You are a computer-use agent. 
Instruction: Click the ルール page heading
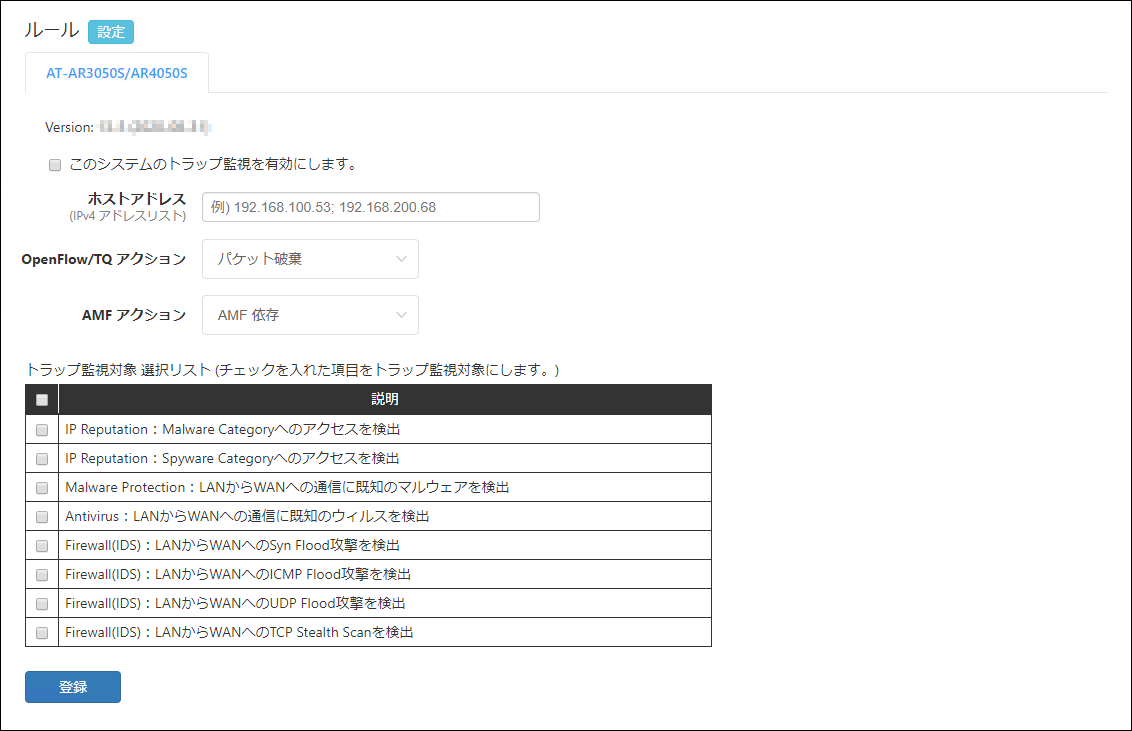[51, 30]
